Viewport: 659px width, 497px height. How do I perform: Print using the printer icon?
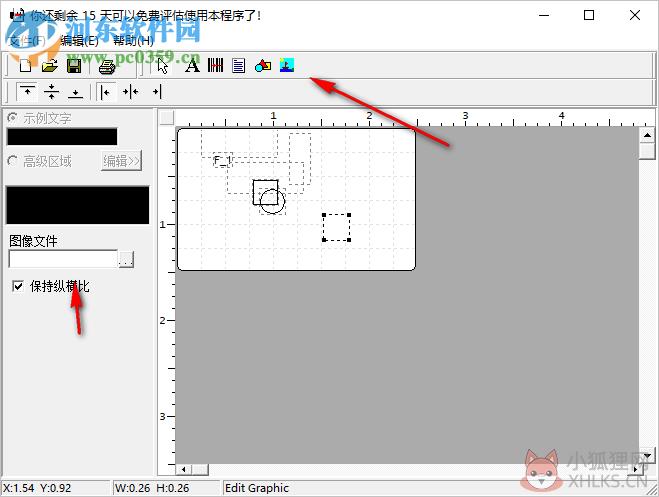pyautogui.click(x=107, y=66)
